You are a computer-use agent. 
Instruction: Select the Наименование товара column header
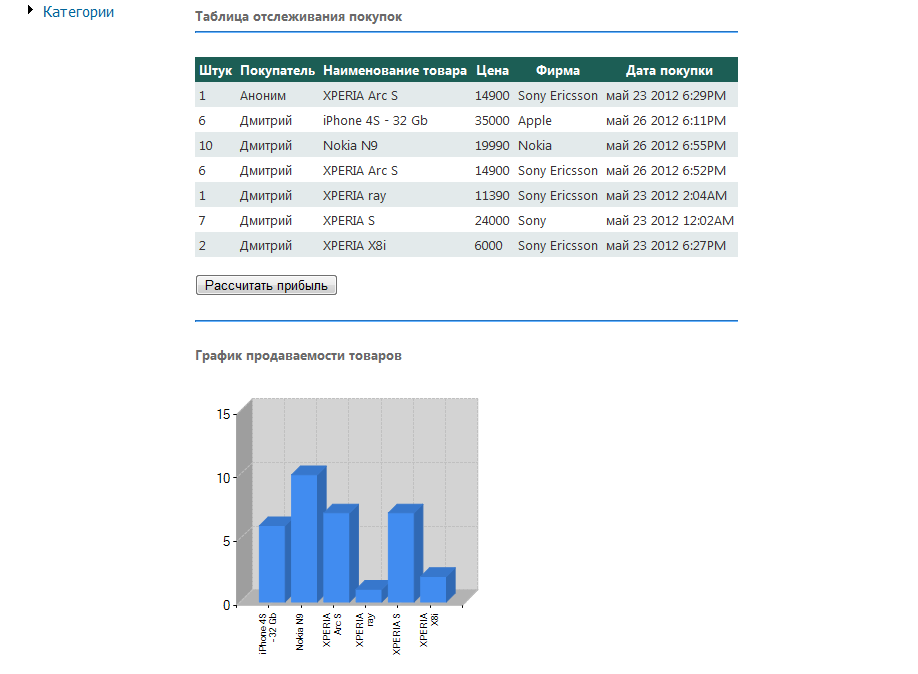coord(395,70)
